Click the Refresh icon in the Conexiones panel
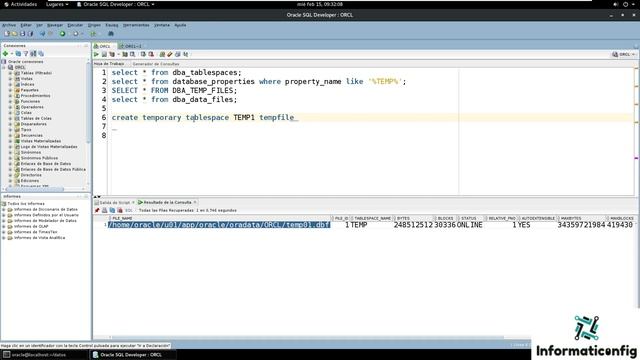Viewport: 640px width, 360px height. pos(18,54)
